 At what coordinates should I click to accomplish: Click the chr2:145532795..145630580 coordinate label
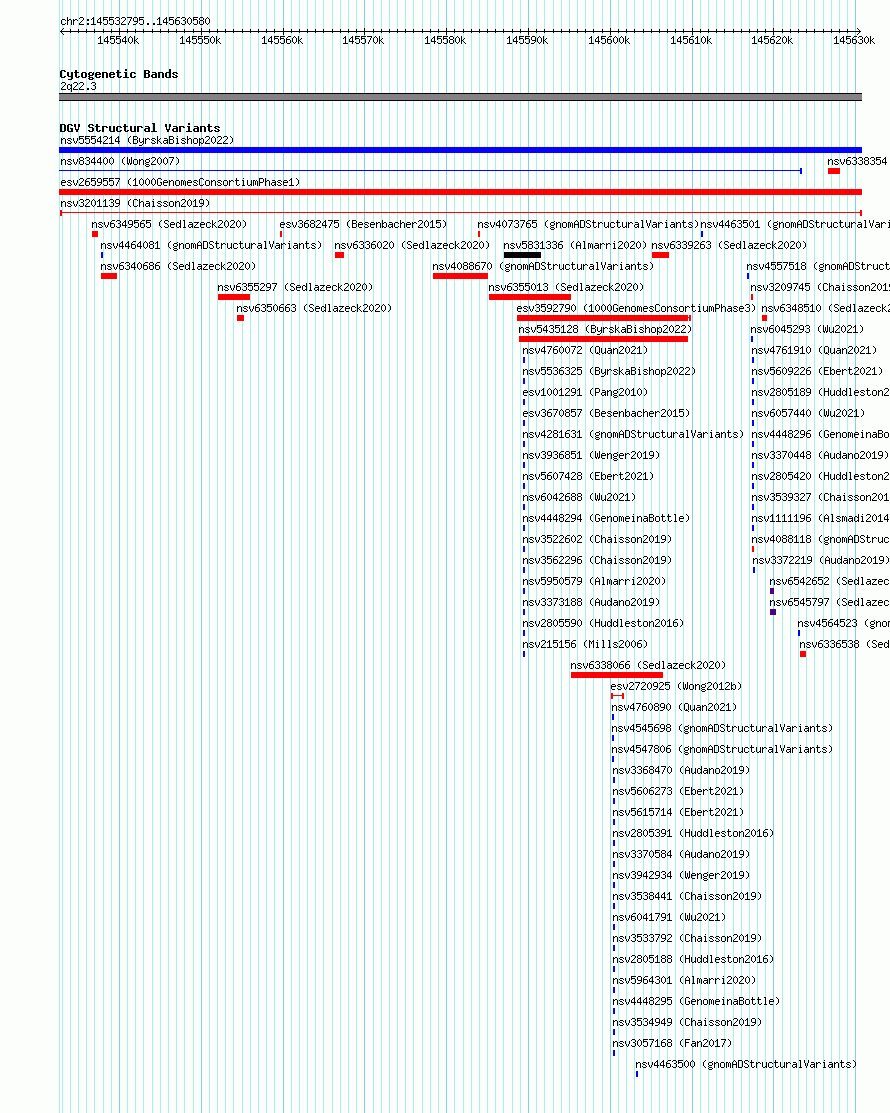pyautogui.click(x=135, y=22)
